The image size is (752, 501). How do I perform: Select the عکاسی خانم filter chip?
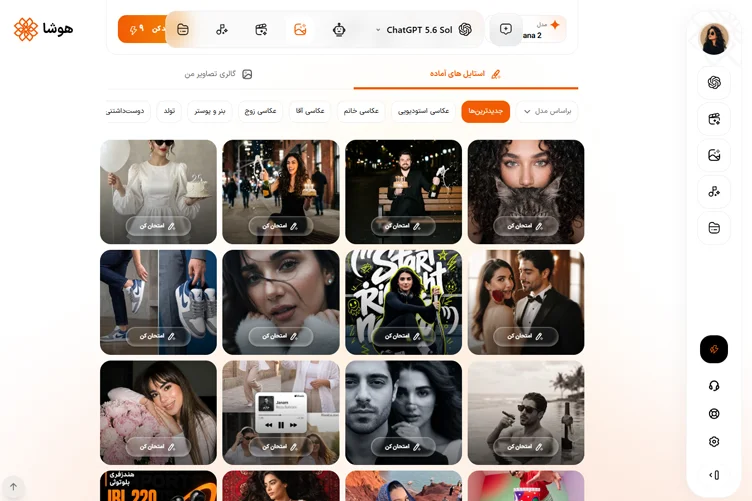[361, 111]
